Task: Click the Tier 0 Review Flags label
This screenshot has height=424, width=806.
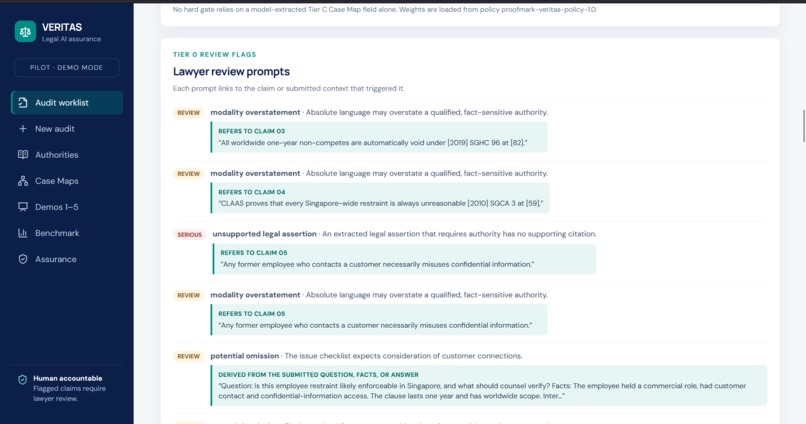Action: tap(214, 54)
